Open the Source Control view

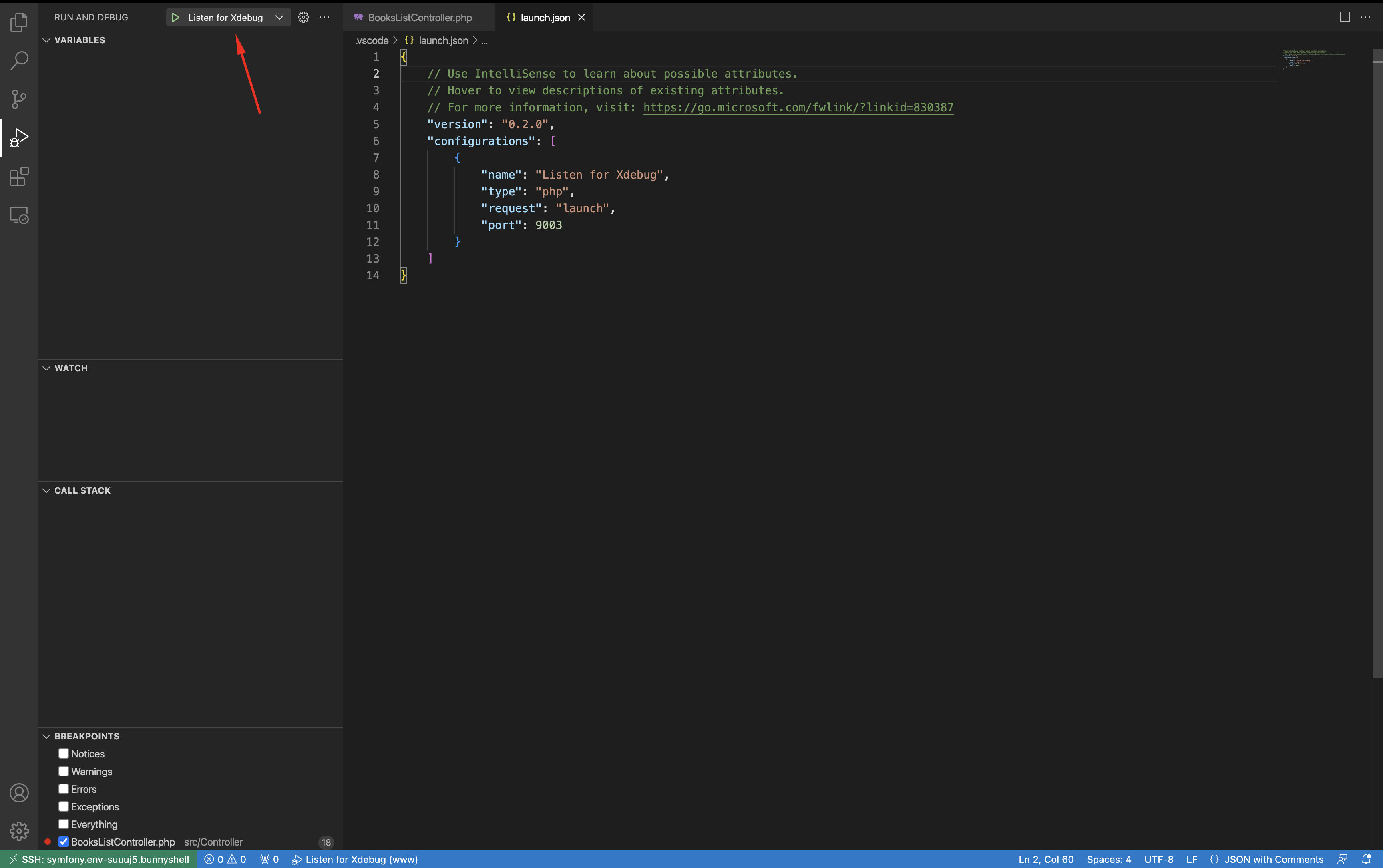pyautogui.click(x=19, y=99)
